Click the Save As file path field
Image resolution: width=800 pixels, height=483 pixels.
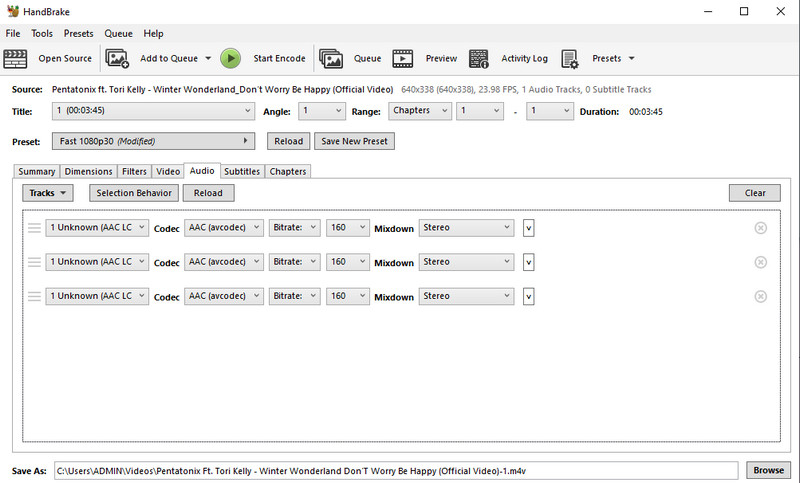(395, 470)
